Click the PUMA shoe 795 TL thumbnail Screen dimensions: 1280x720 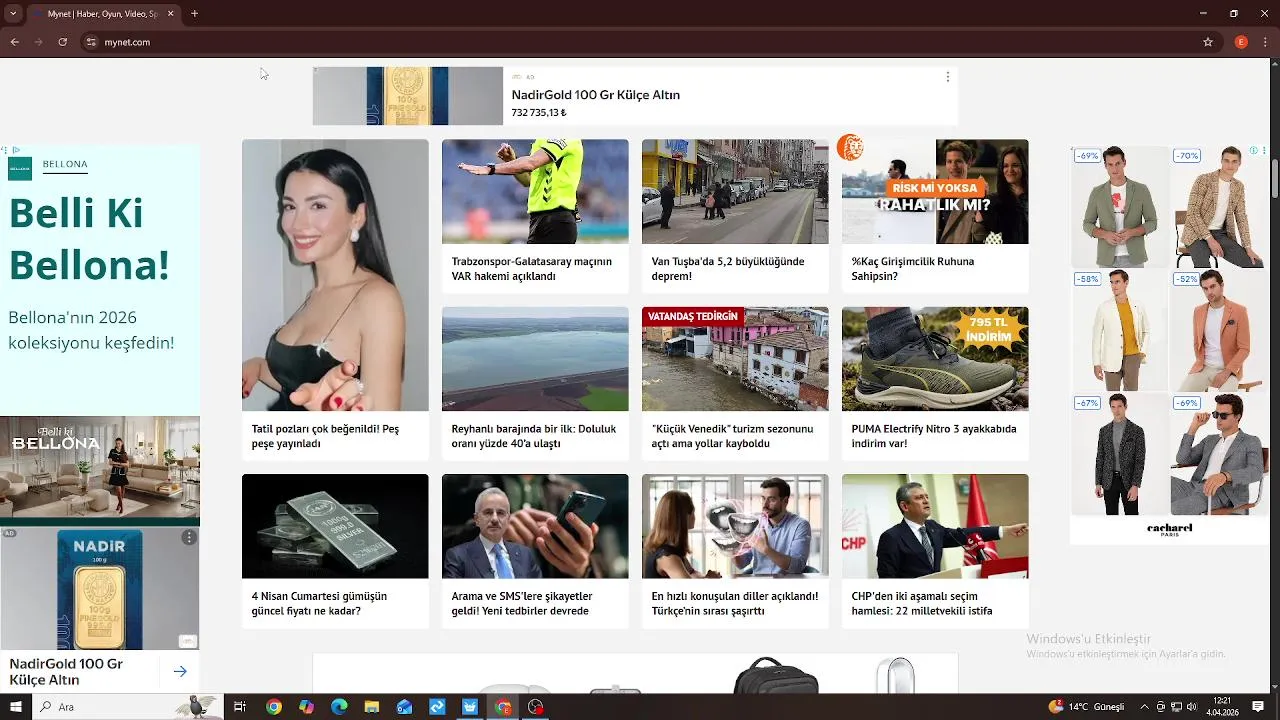pyautogui.click(x=935, y=359)
